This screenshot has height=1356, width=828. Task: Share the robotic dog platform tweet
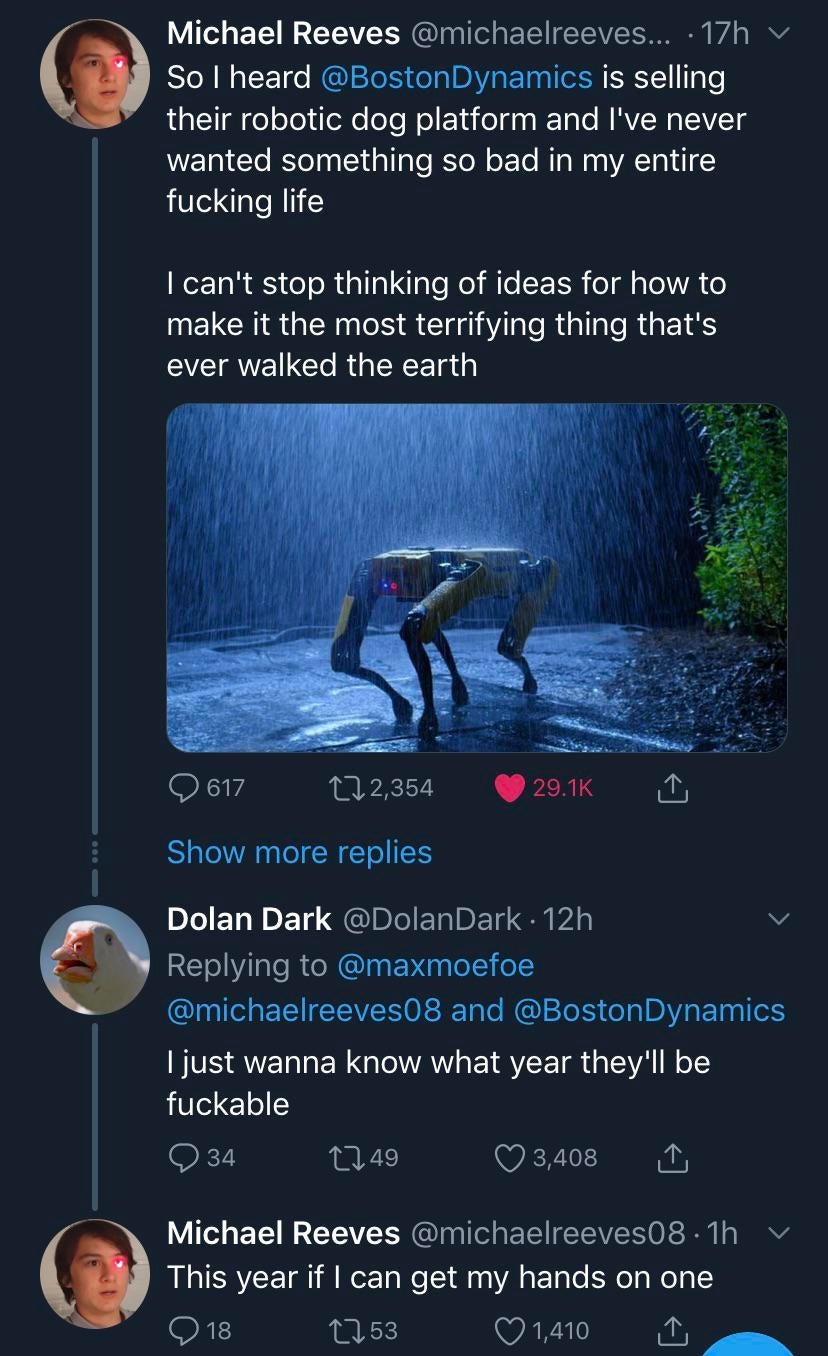coord(672,789)
